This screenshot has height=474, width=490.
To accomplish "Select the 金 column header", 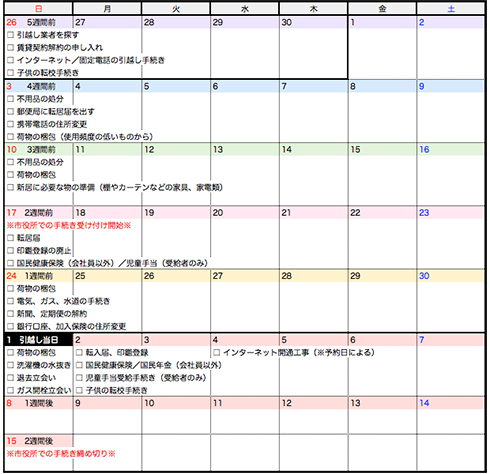I will point(382,9).
